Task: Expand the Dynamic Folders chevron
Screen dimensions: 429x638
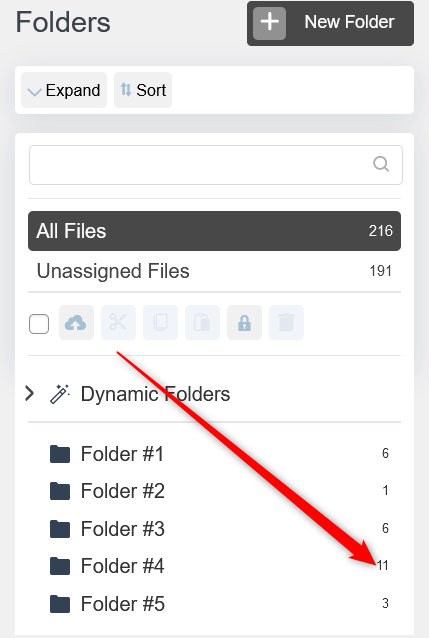Action: (29, 393)
